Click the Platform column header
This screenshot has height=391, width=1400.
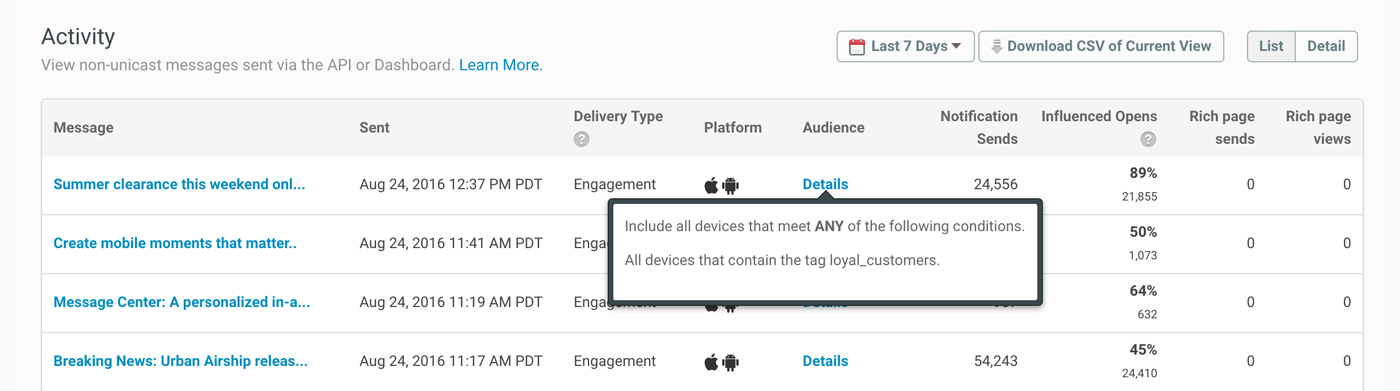click(733, 127)
